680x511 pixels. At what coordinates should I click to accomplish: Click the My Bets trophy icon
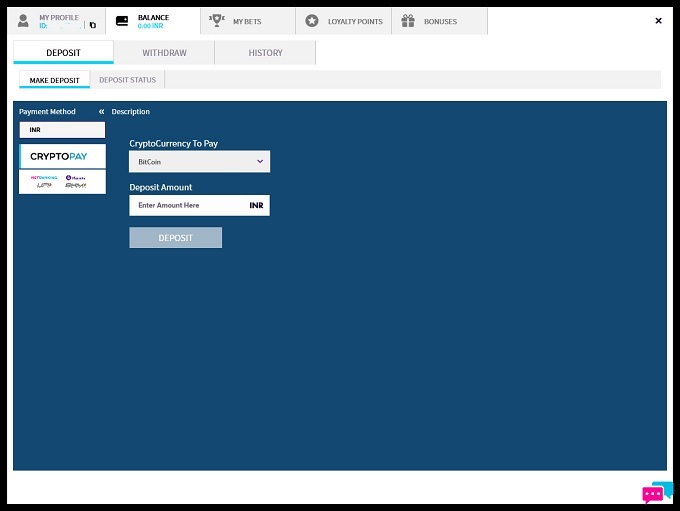(215, 21)
